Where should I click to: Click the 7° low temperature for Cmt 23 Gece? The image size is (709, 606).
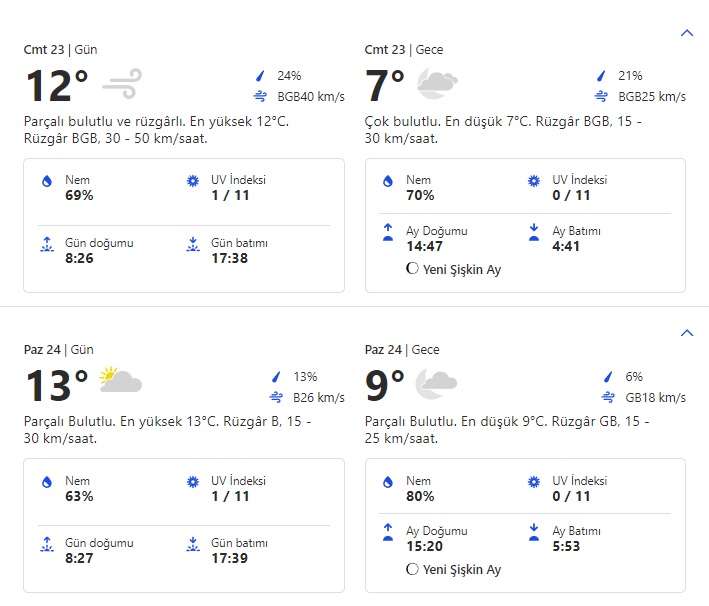[385, 86]
